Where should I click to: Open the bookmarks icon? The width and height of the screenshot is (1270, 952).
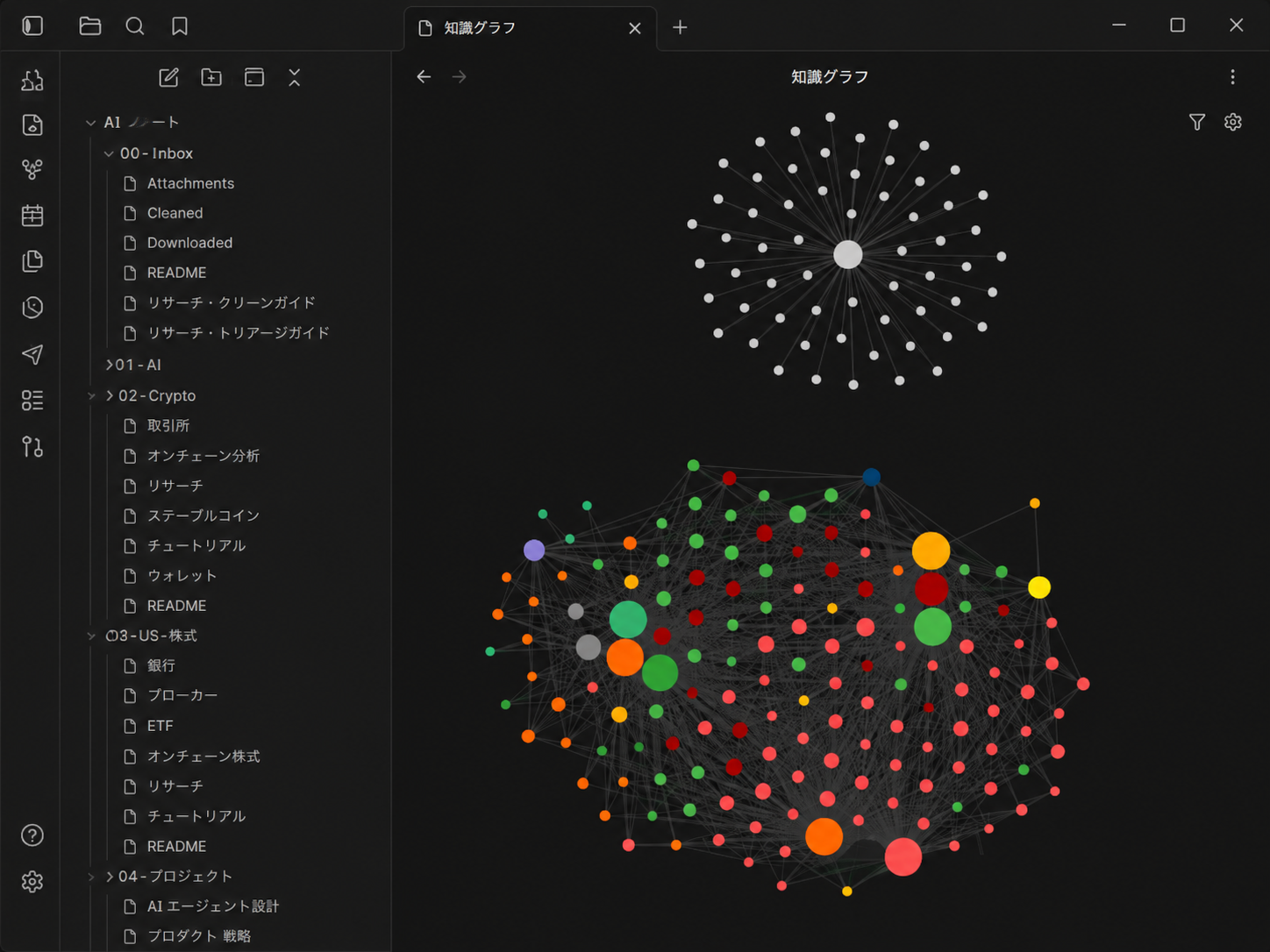tap(180, 26)
